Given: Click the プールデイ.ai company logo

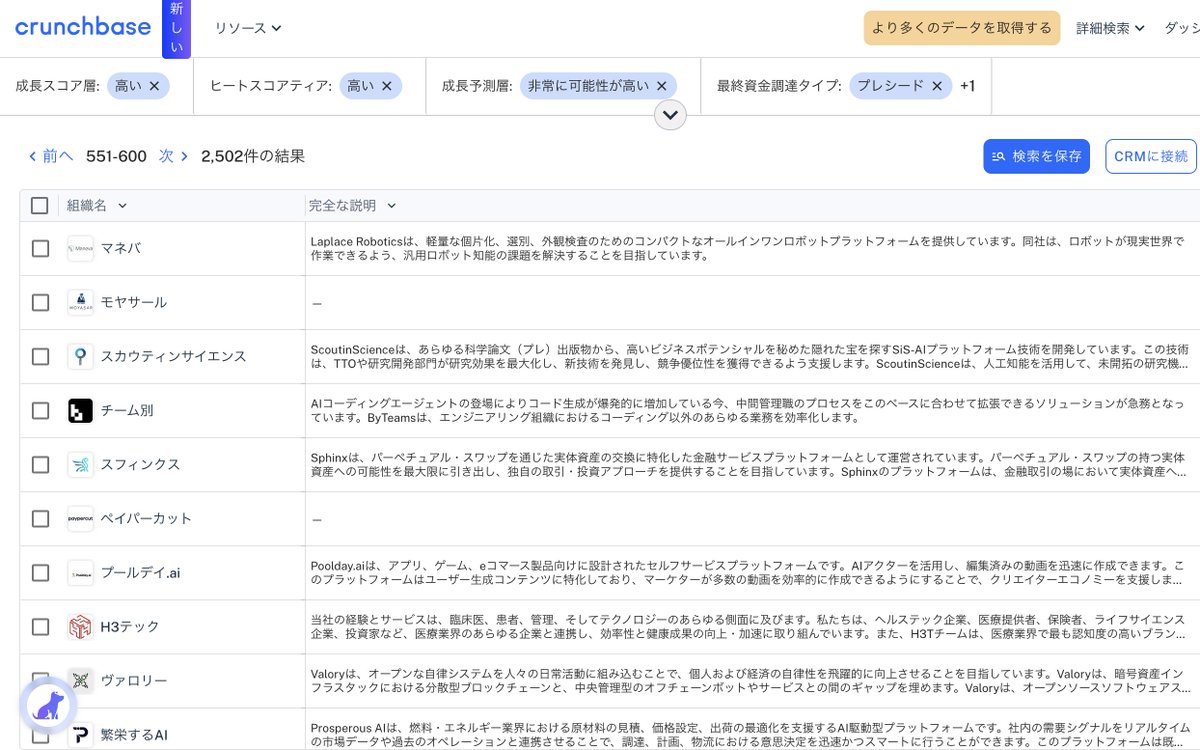Looking at the screenshot, I should [81, 572].
